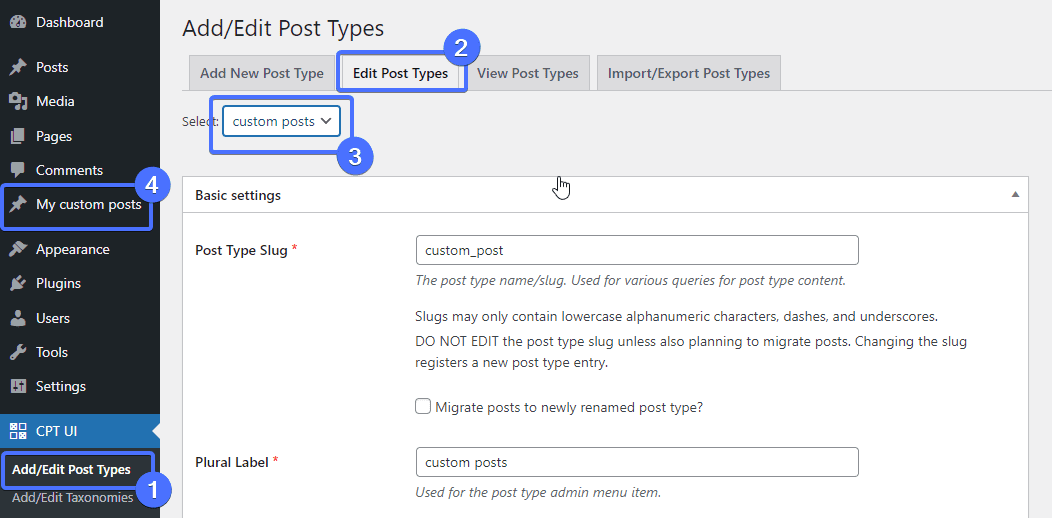Enable Migrate posts to renamed post type
1052x518 pixels.
pos(423,407)
